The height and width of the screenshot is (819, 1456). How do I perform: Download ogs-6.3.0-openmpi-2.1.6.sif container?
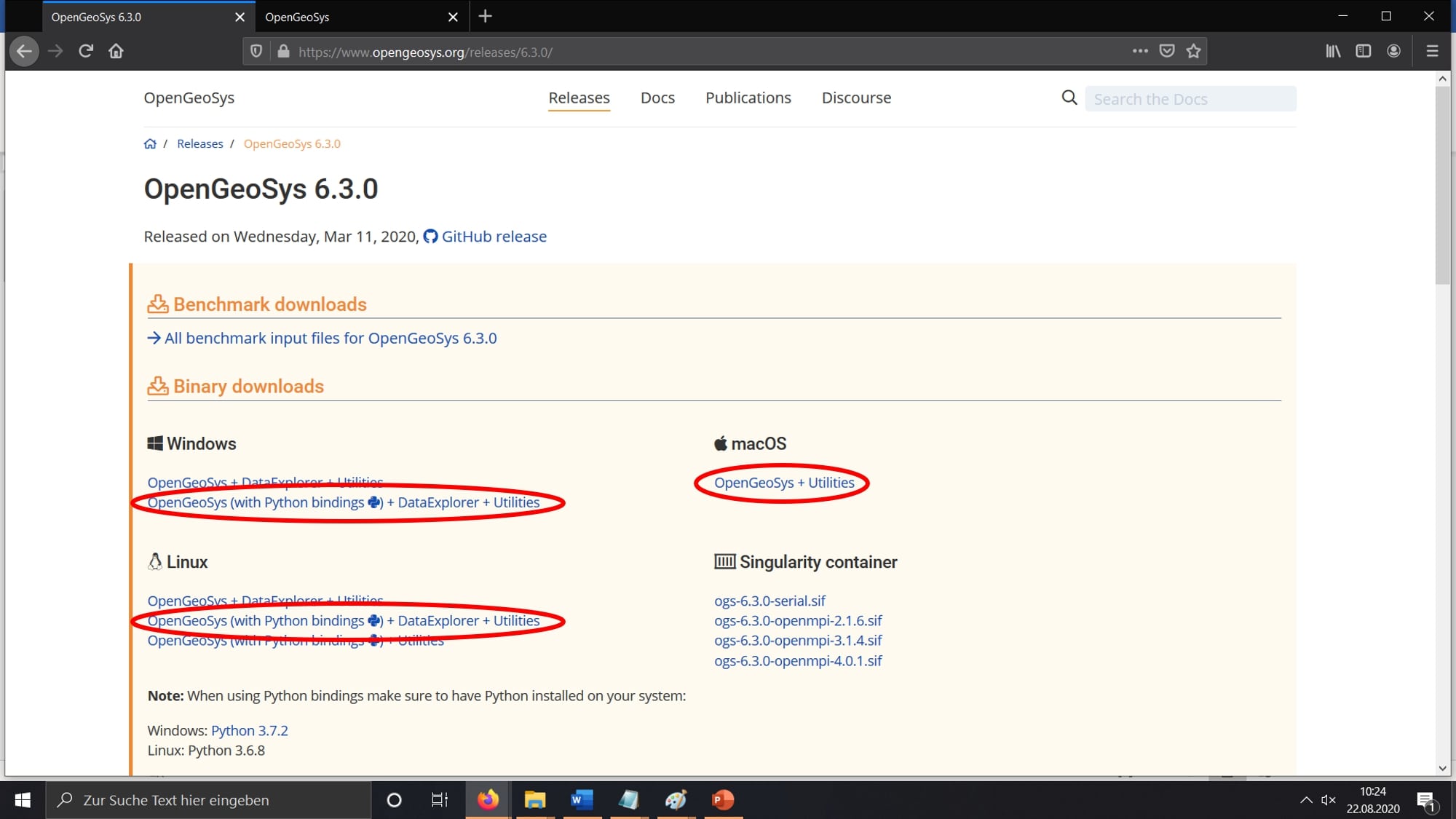click(x=798, y=620)
